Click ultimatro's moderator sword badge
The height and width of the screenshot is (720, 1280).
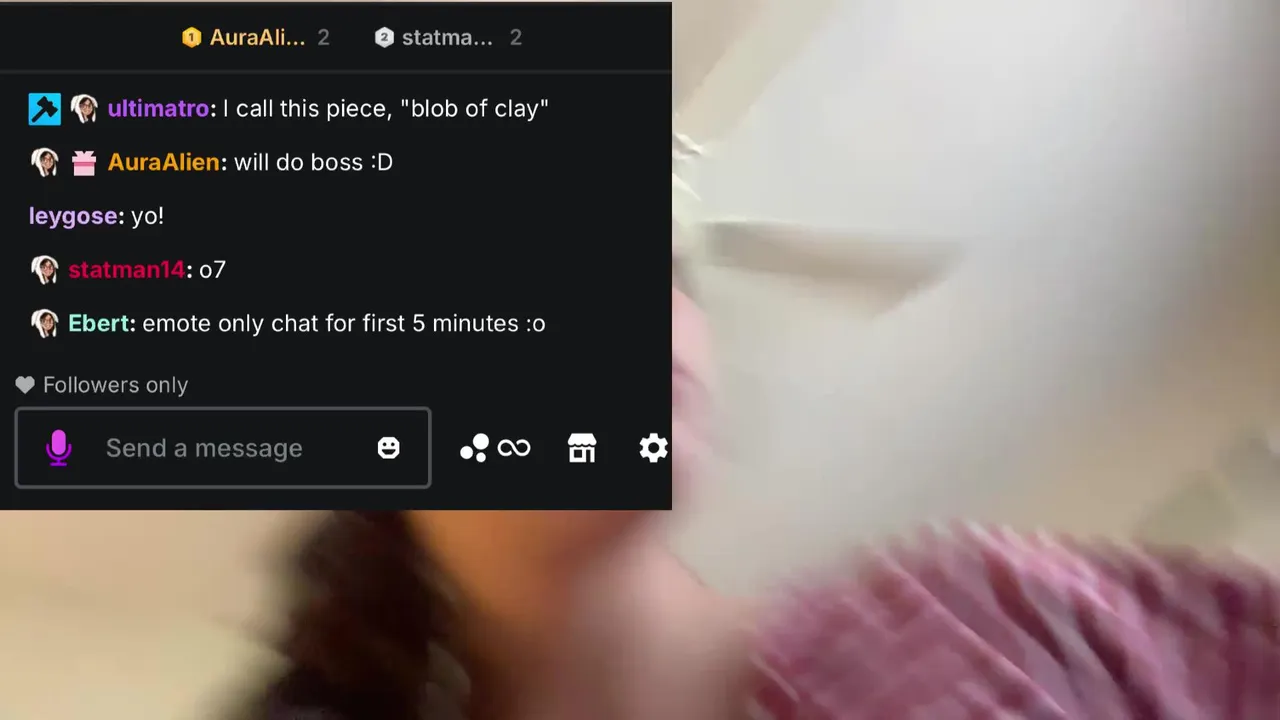coord(45,109)
